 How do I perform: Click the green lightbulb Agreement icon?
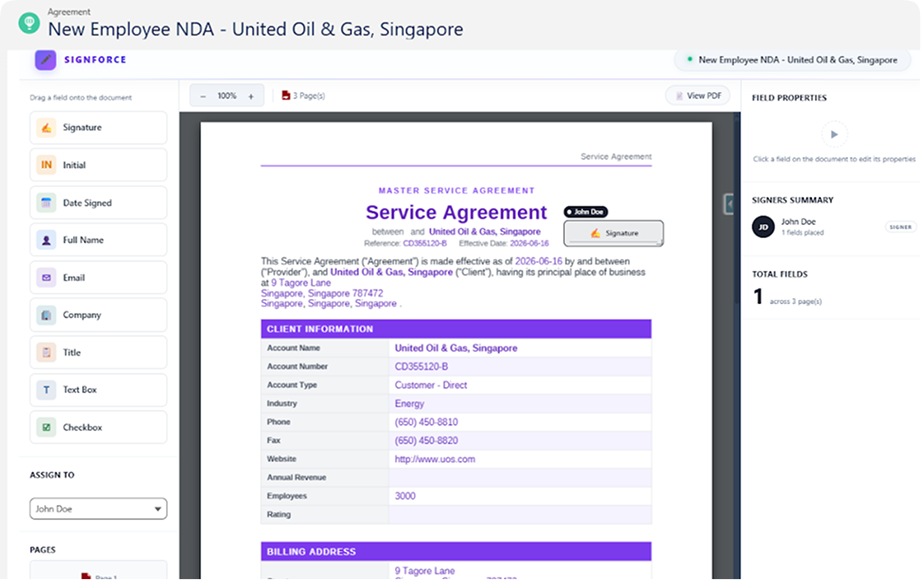(x=29, y=22)
